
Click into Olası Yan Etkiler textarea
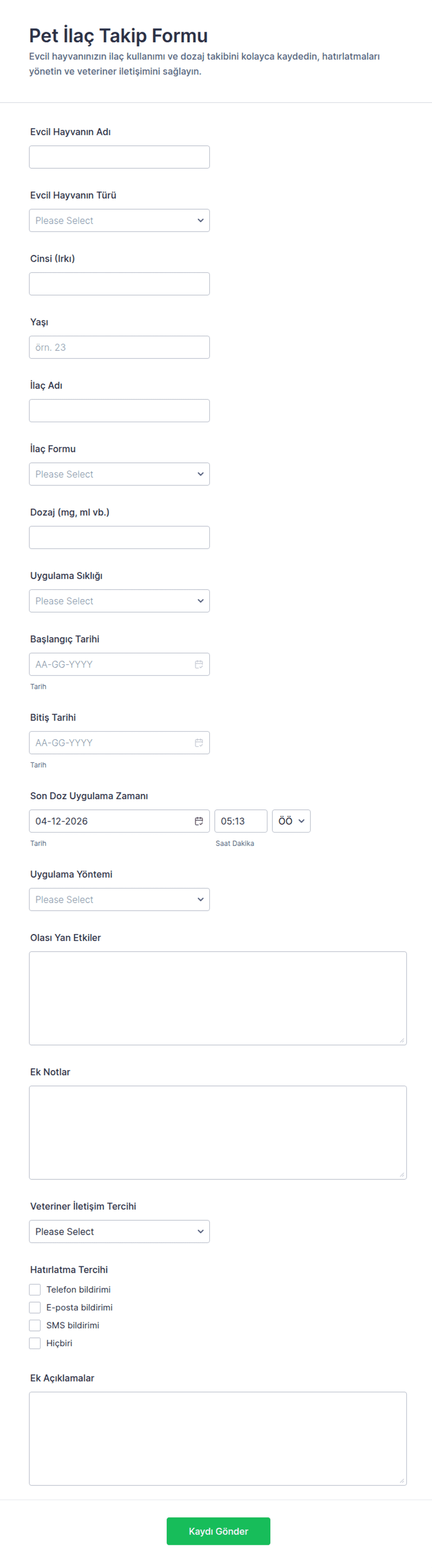[218, 998]
